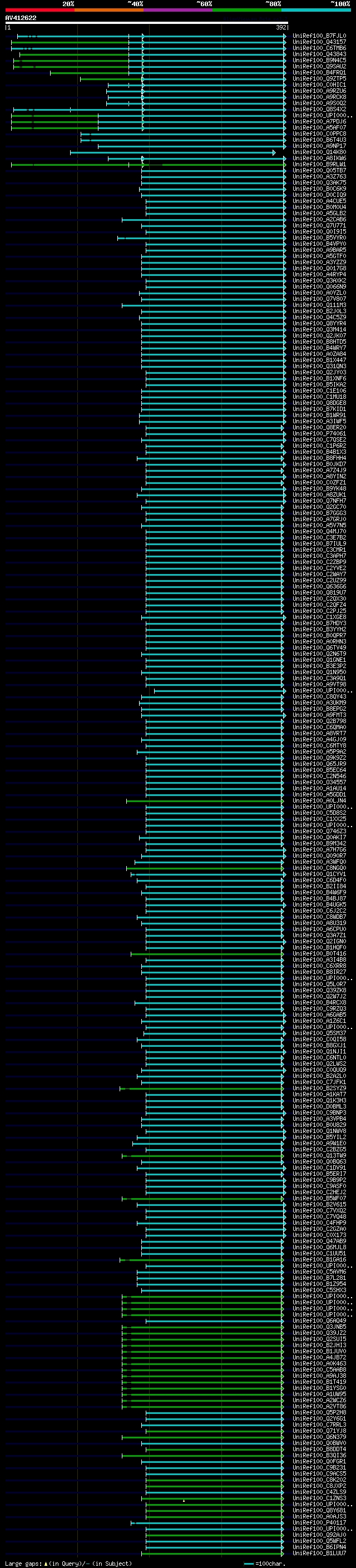Image resolution: width=356 pixels, height=1568 pixels.
Task: Open hit UniRef100_B7FJL0
Action: (319, 36)
